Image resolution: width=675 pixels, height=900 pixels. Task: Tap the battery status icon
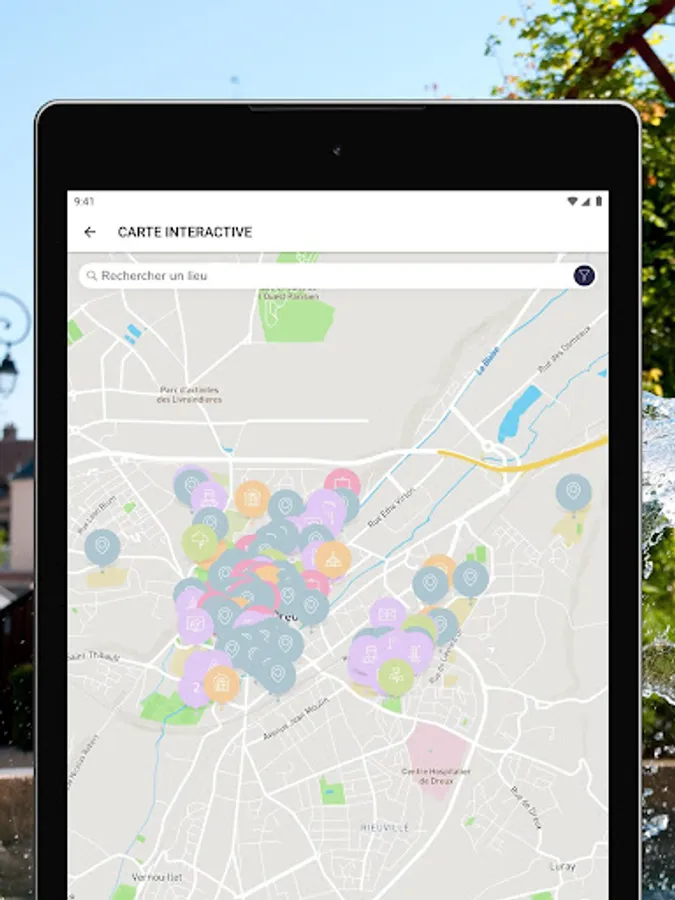(599, 201)
